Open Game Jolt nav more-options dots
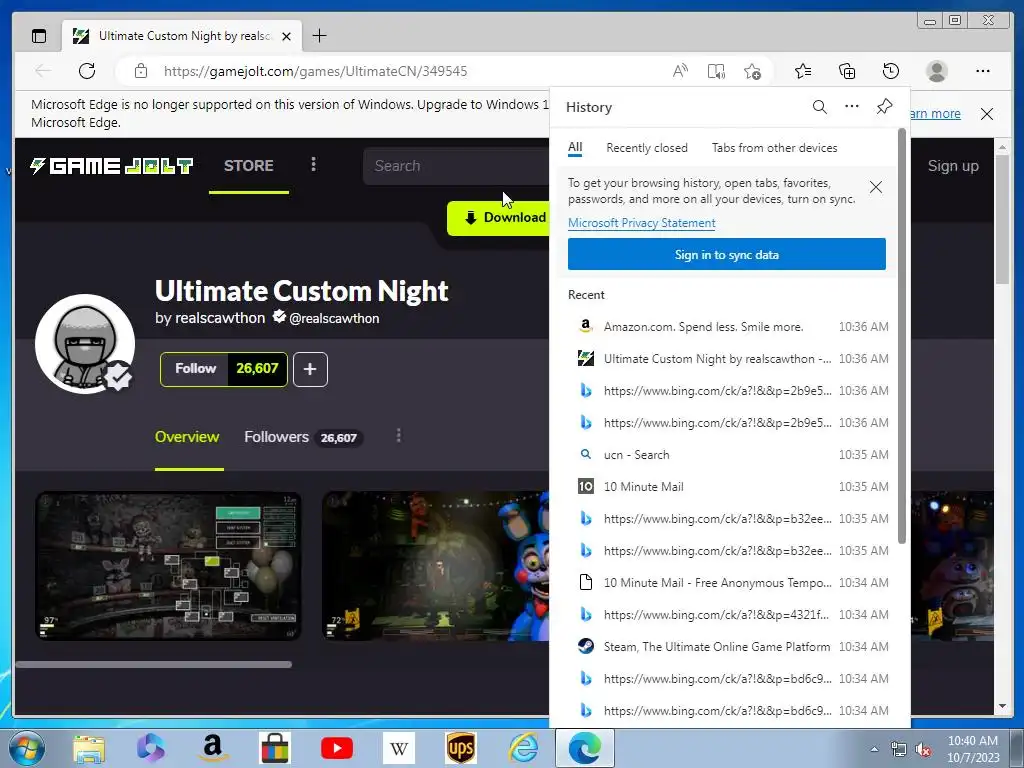Viewport: 1024px width, 768px height. pyautogui.click(x=313, y=165)
